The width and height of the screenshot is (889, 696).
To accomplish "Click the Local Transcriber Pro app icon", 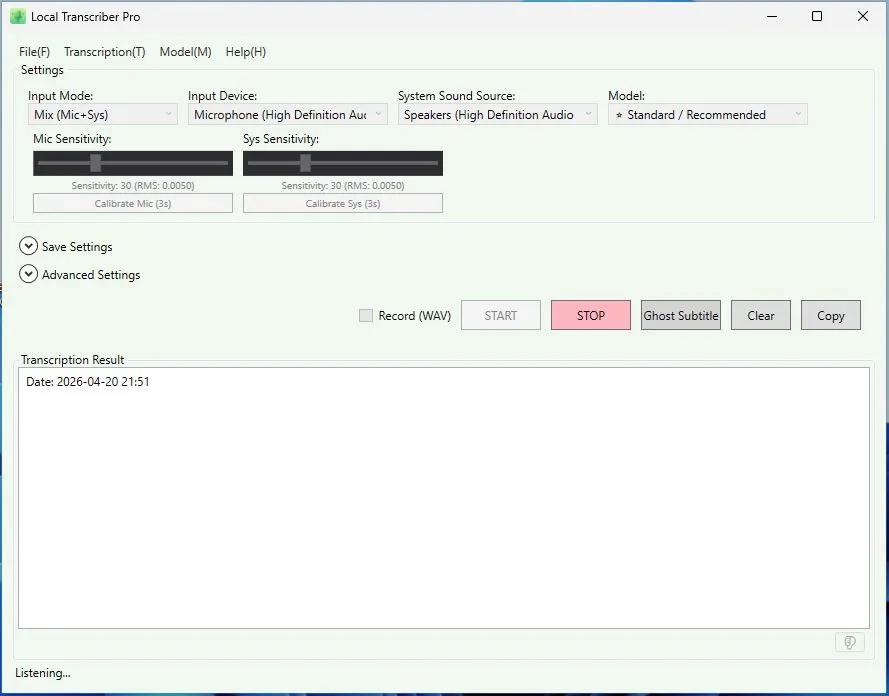I will [17, 17].
